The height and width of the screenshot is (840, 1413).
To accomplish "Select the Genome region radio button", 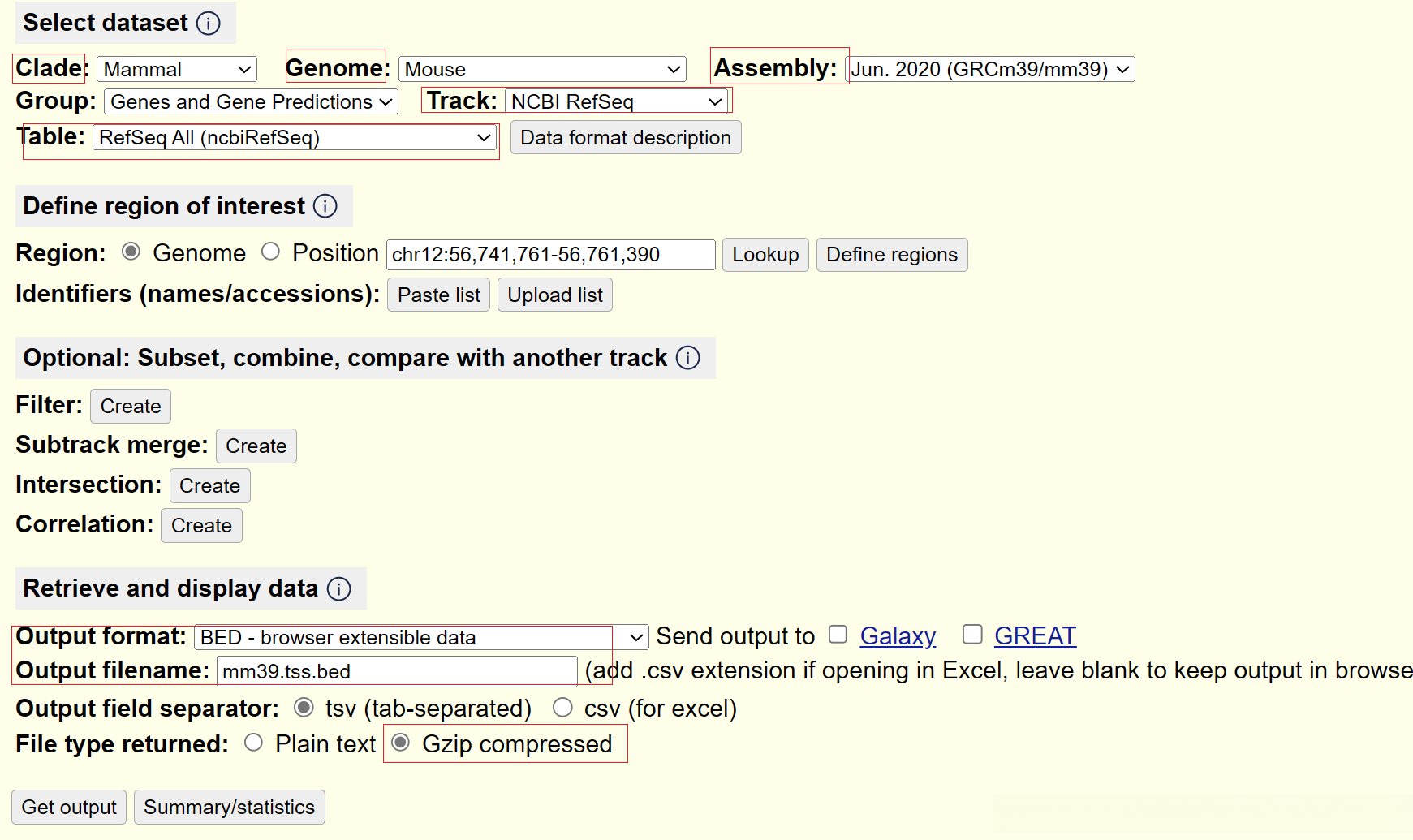I will [131, 252].
